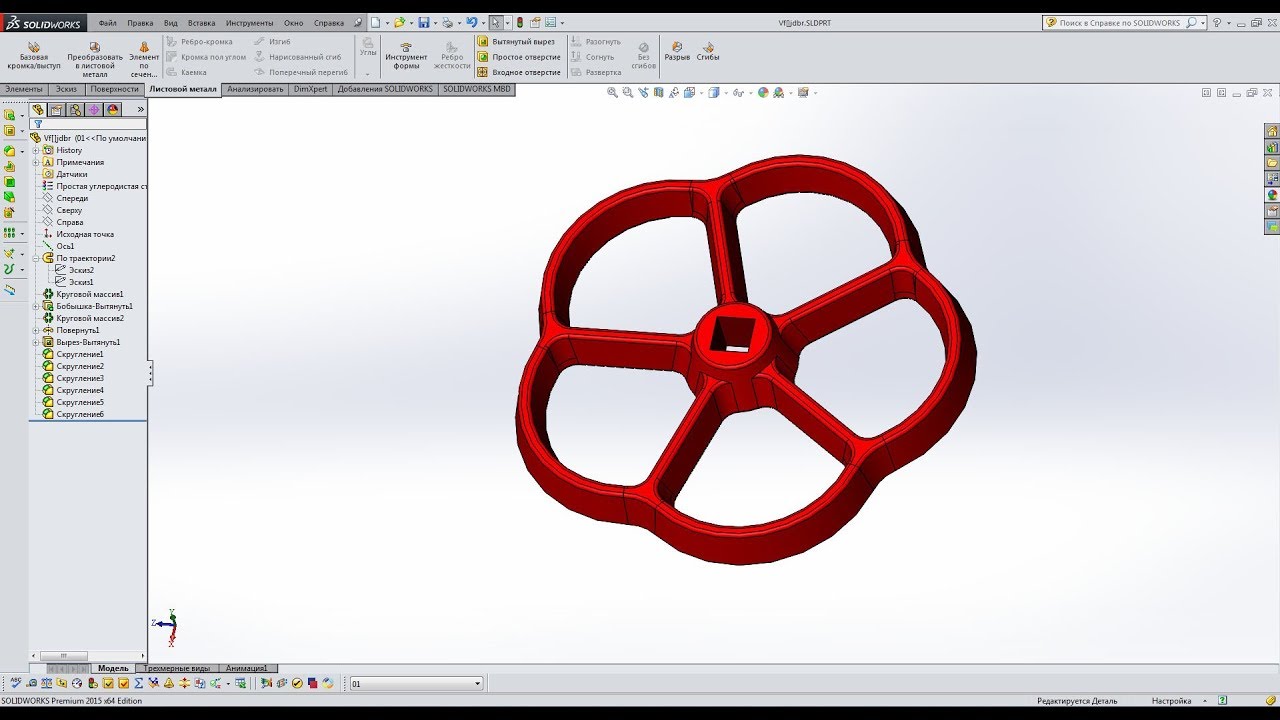Click the Save floppy disk icon
1280x720 pixels.
tap(424, 23)
